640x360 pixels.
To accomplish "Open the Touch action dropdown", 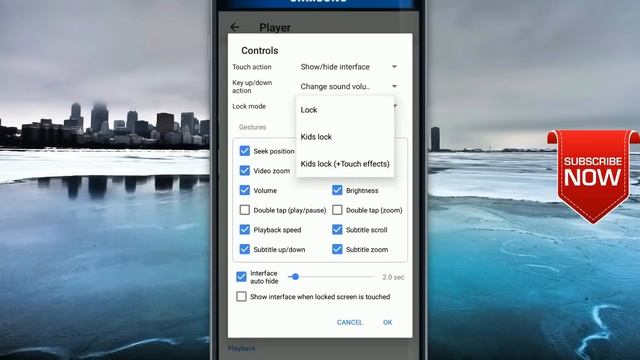I will pyautogui.click(x=349, y=67).
